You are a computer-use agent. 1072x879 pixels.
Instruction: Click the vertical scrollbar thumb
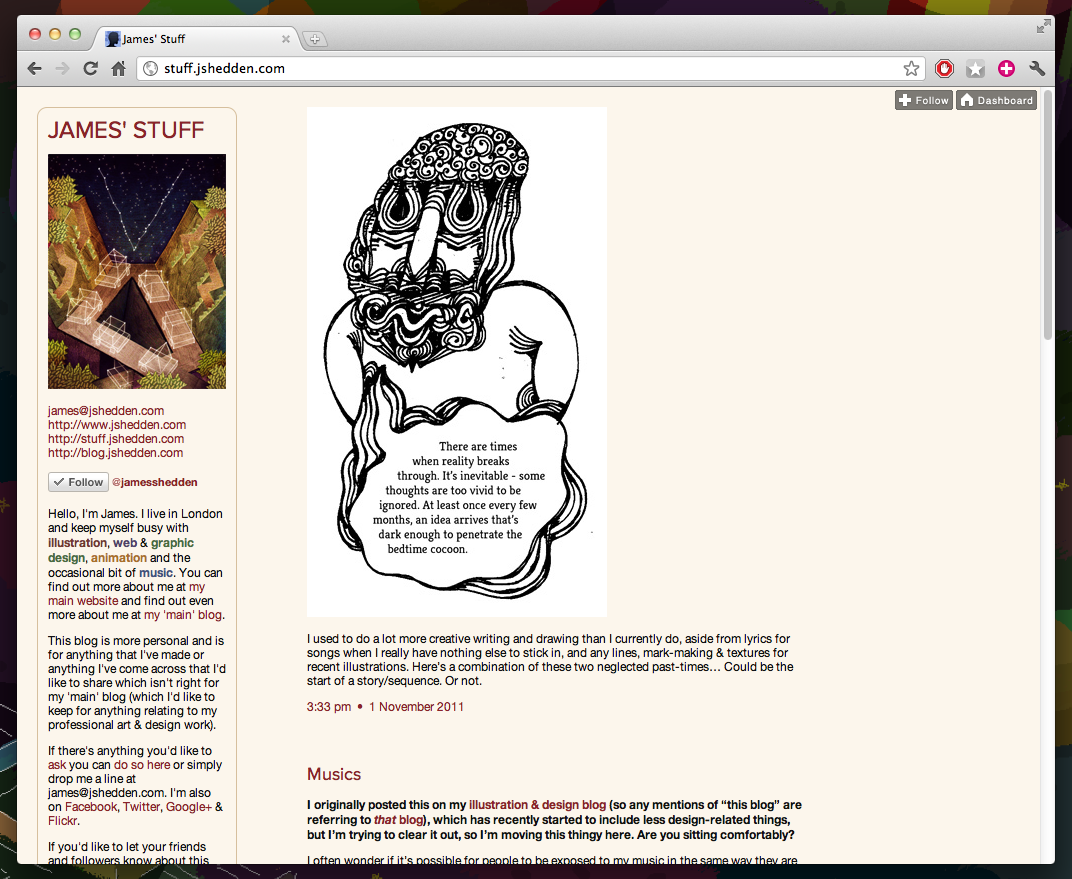(1048, 215)
